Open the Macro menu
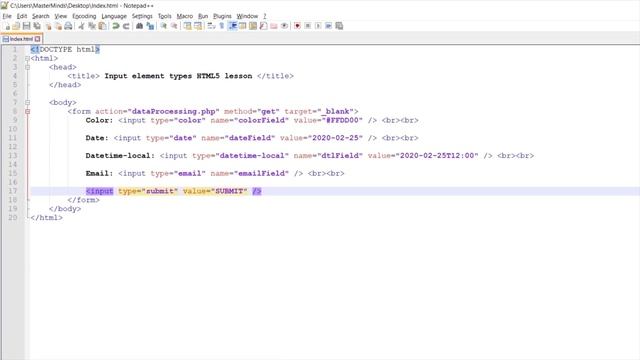The image size is (640, 360). pyautogui.click(x=184, y=16)
